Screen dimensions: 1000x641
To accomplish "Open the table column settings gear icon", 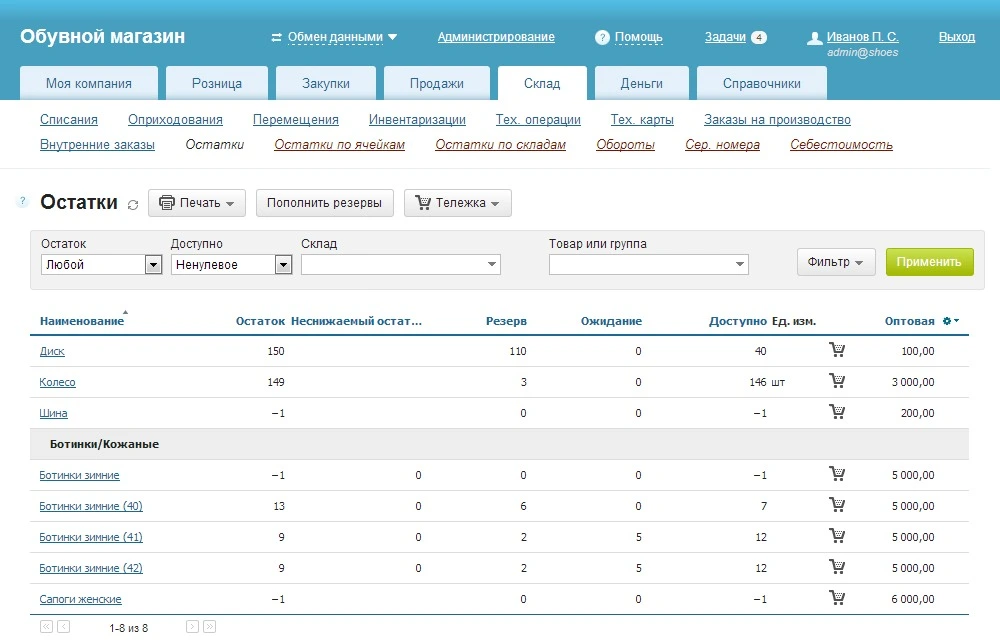I will pyautogui.click(x=950, y=321).
